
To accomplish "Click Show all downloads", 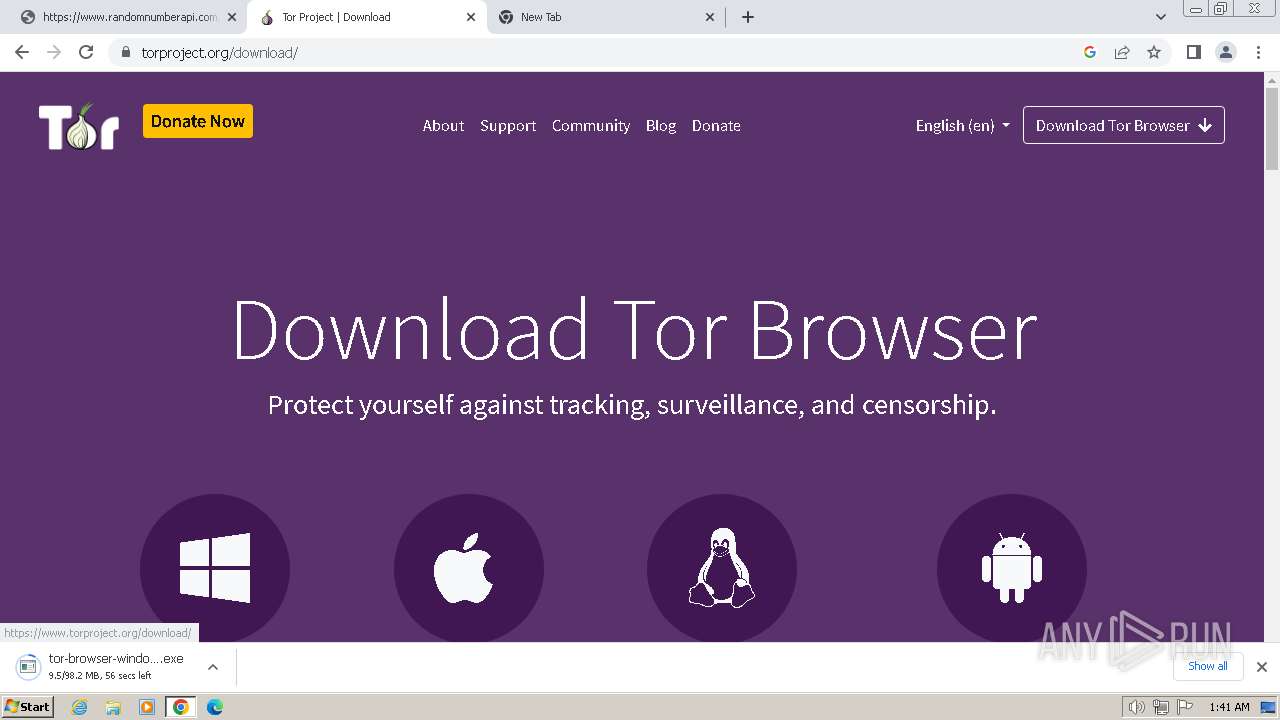I will pyautogui.click(x=1208, y=666).
